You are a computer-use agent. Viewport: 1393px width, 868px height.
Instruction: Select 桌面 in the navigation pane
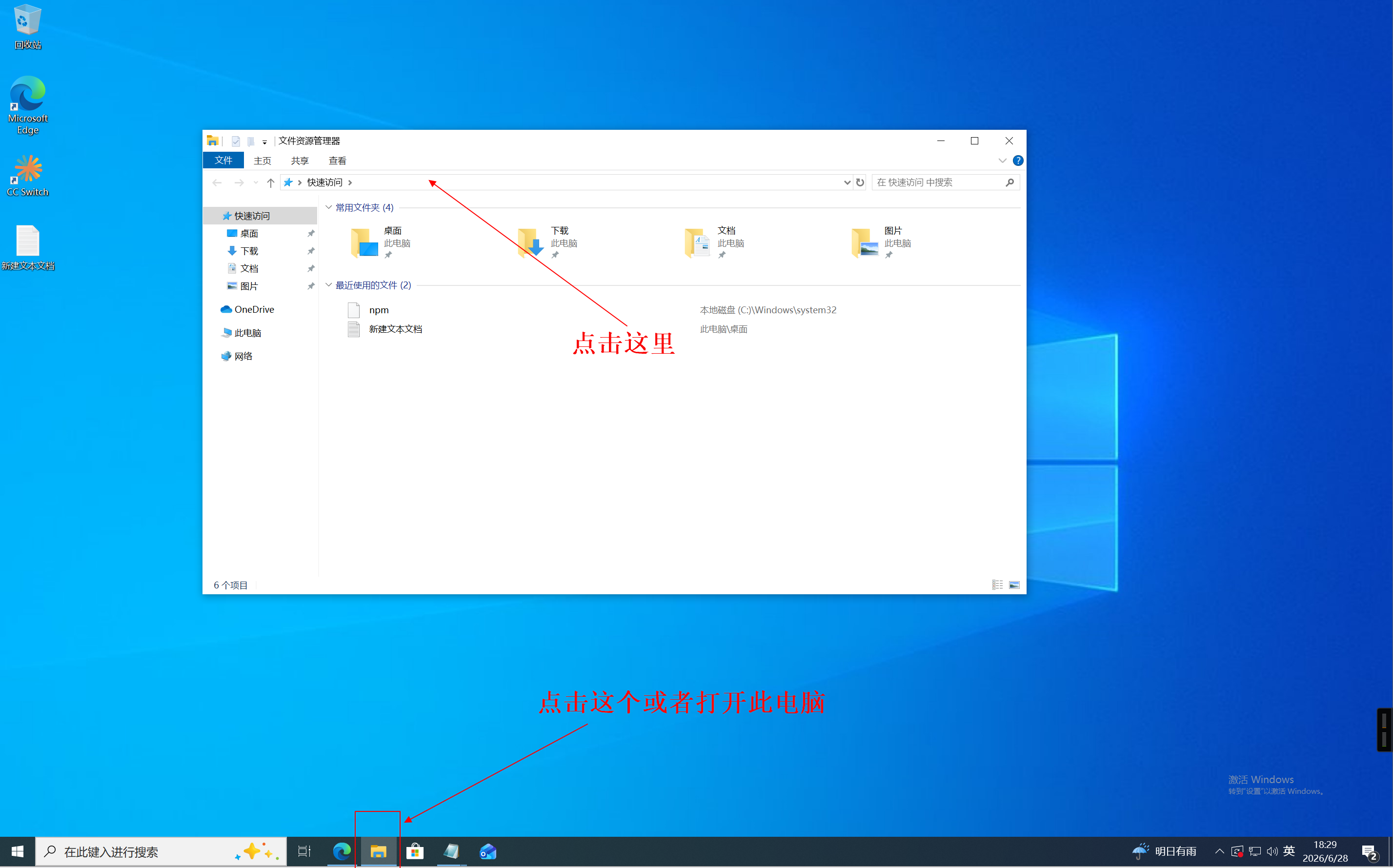pyautogui.click(x=261, y=234)
